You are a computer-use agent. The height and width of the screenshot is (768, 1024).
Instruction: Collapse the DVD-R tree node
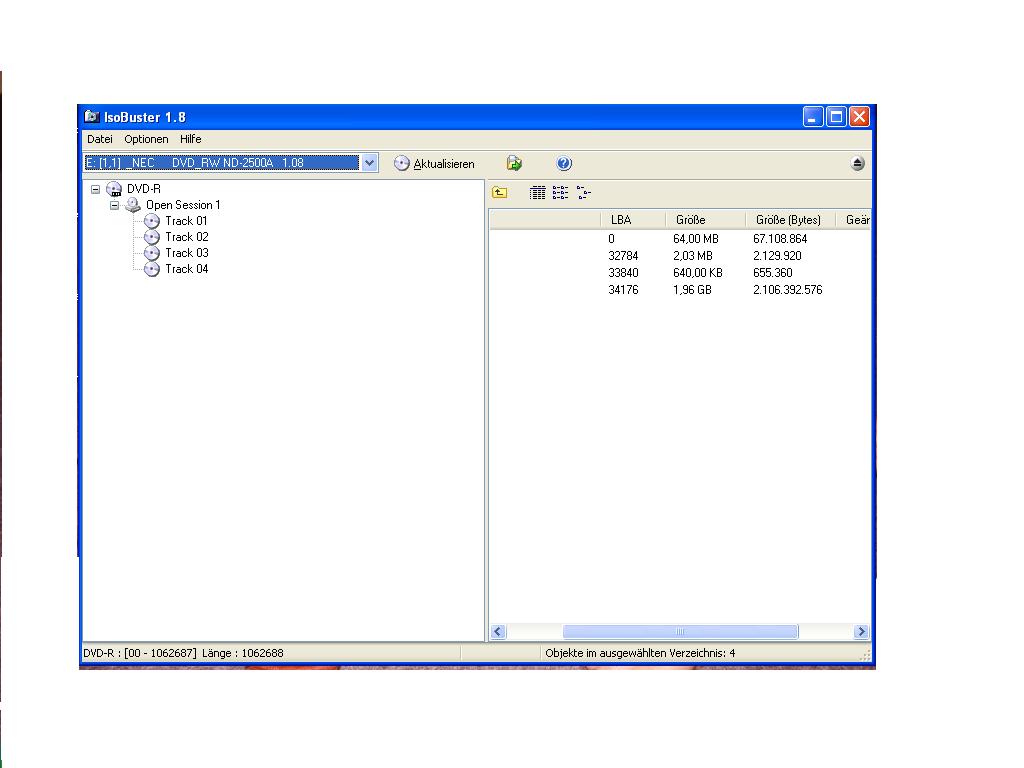pos(95,189)
